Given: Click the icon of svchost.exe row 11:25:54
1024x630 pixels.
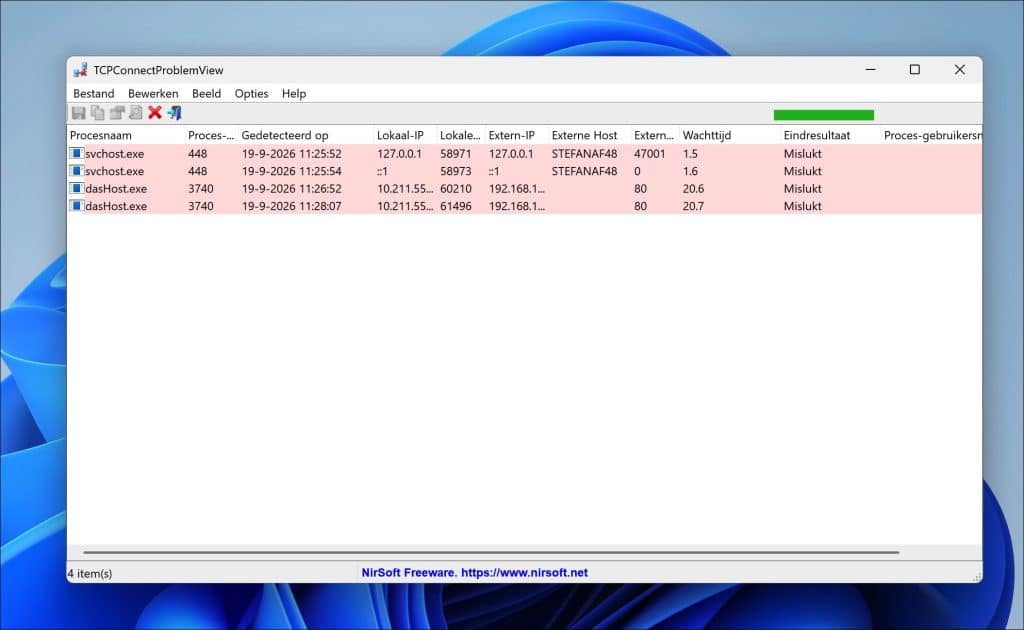Looking at the screenshot, I should [76, 171].
